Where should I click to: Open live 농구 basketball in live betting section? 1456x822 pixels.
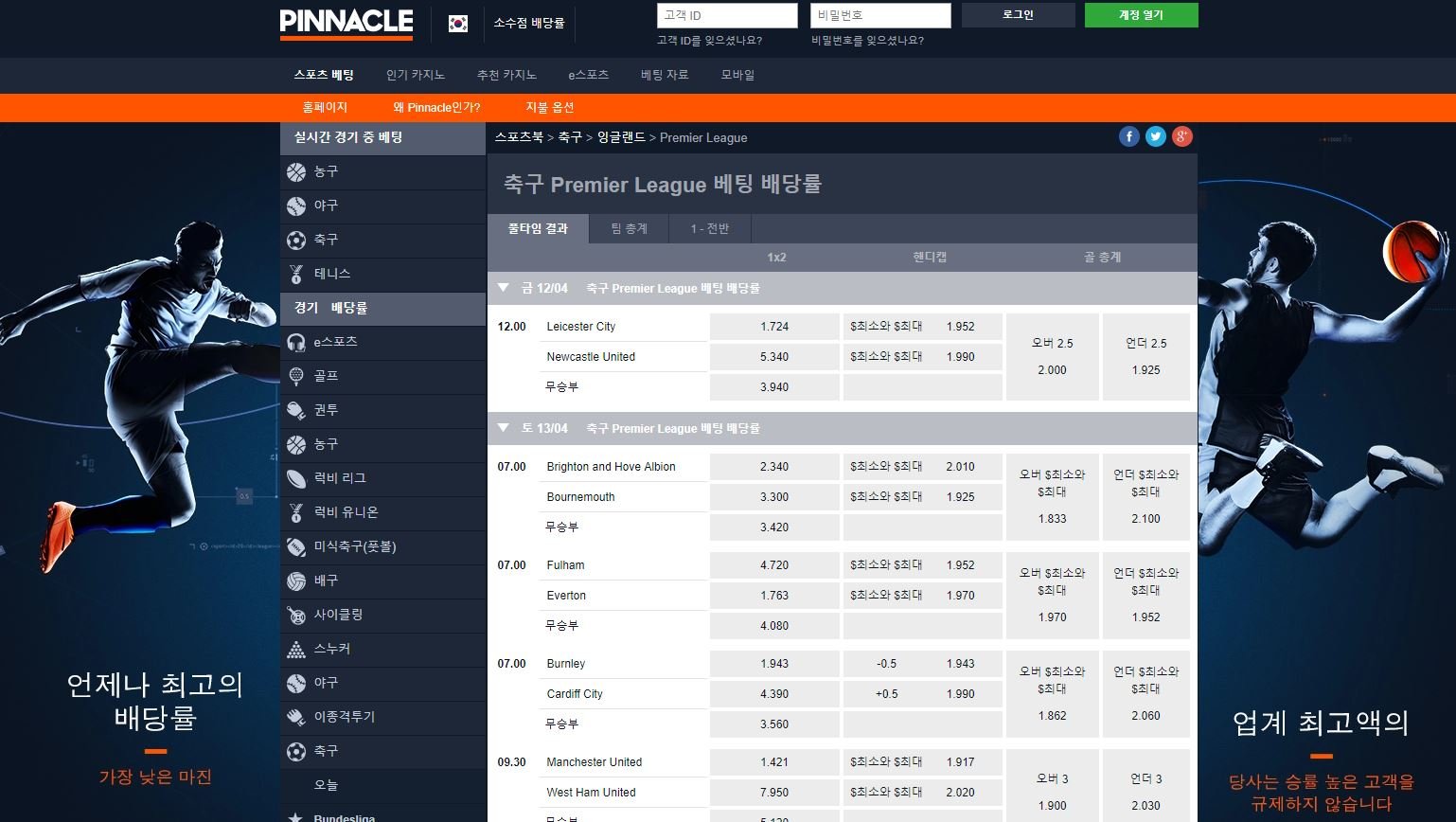[x=382, y=171]
